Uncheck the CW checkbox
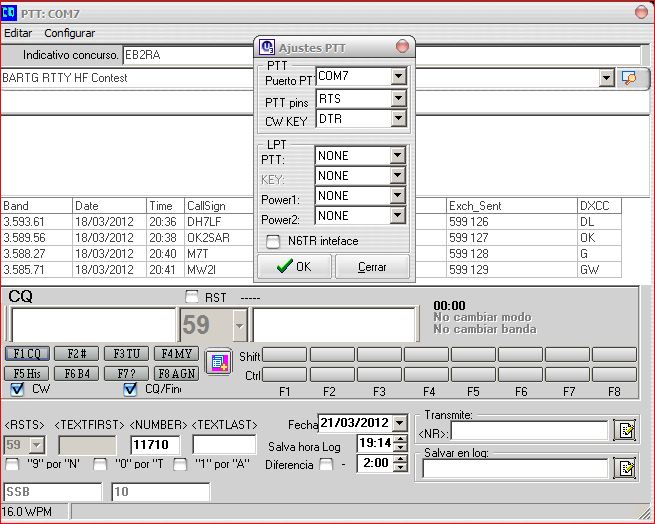This screenshot has height=524, width=655. tap(17, 389)
